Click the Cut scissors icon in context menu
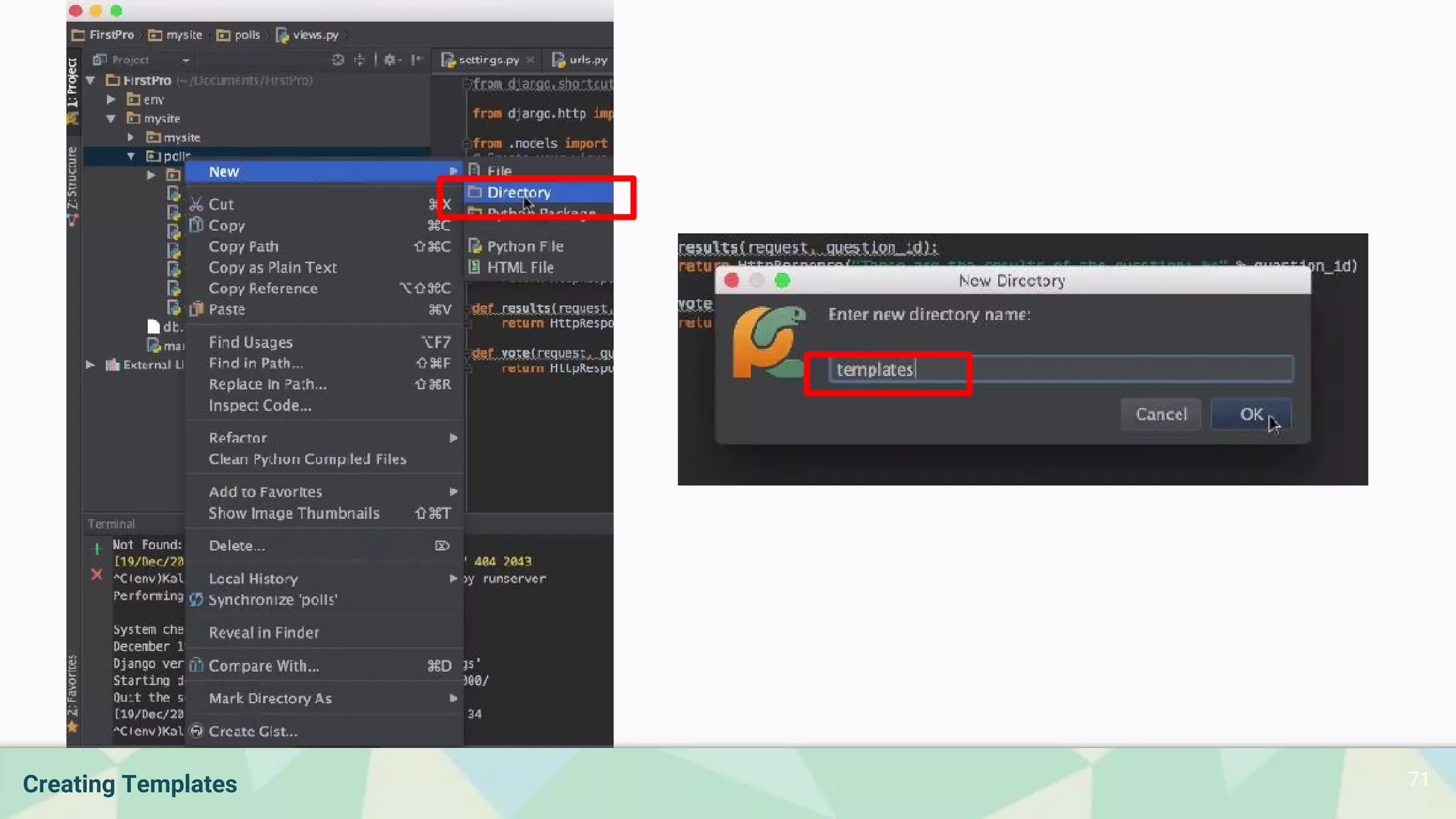The width and height of the screenshot is (1456, 819). (196, 205)
